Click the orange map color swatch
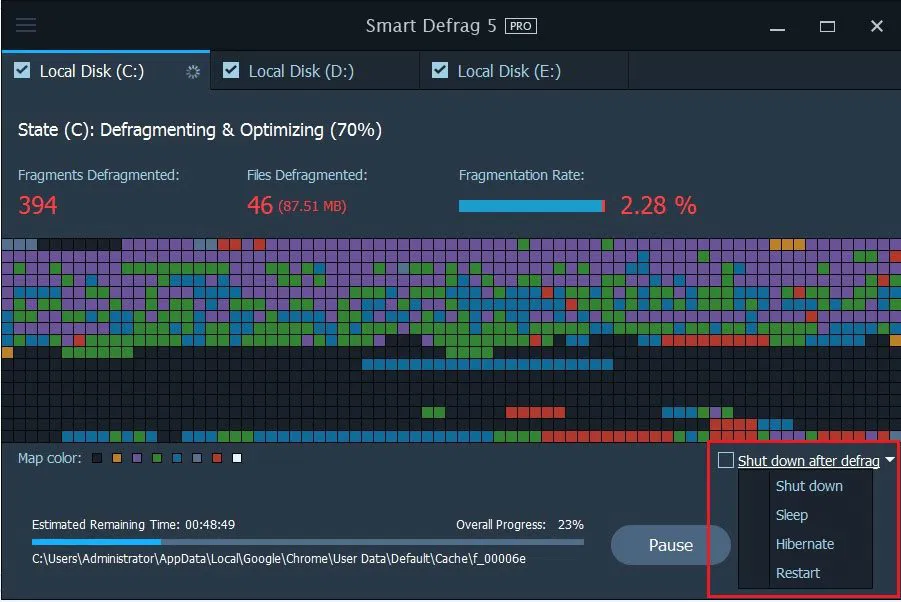The height and width of the screenshot is (602, 901). click(117, 459)
